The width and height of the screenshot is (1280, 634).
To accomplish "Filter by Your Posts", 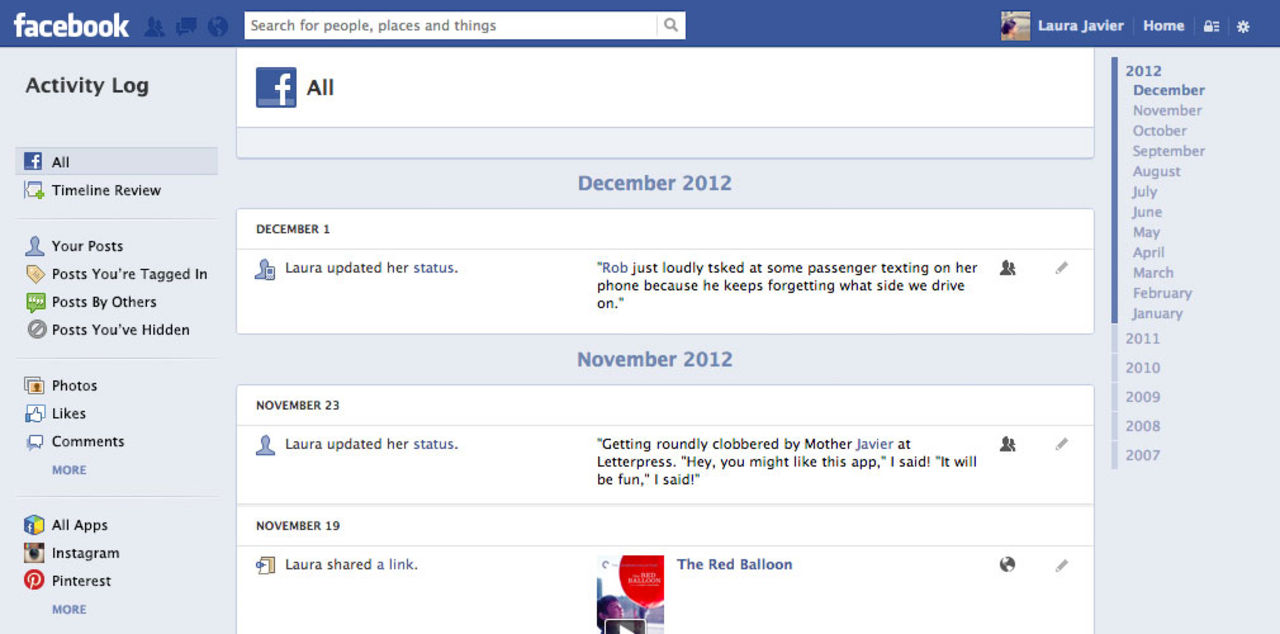I will click(87, 246).
